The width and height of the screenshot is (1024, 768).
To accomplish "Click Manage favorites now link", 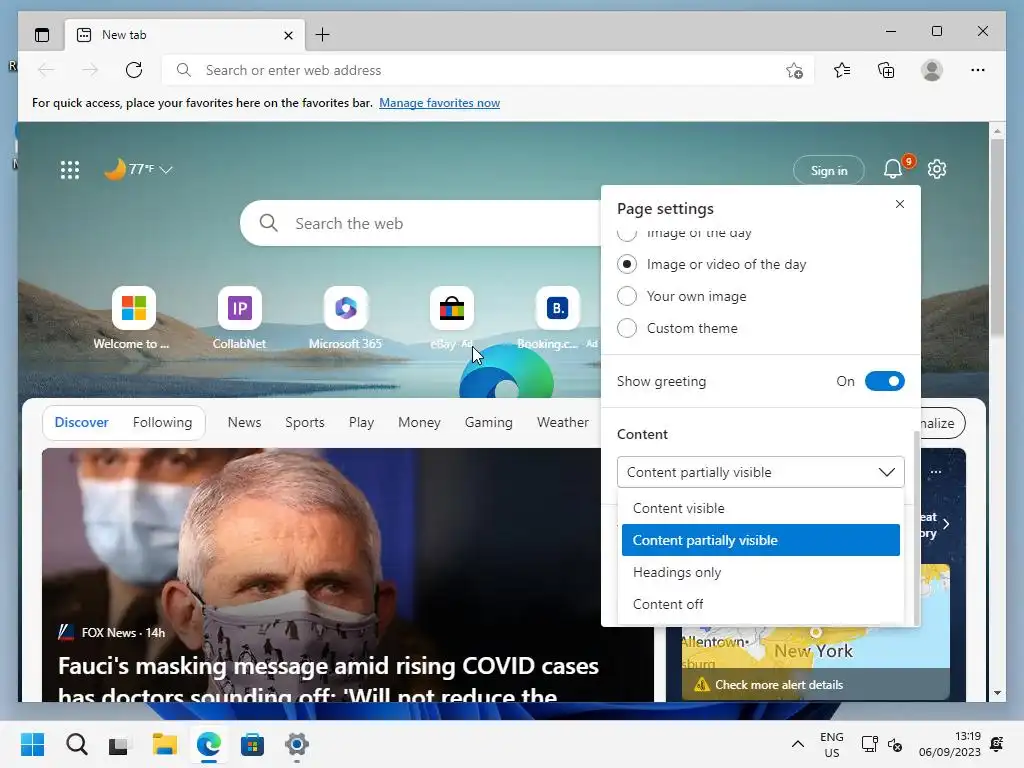I will click(440, 103).
